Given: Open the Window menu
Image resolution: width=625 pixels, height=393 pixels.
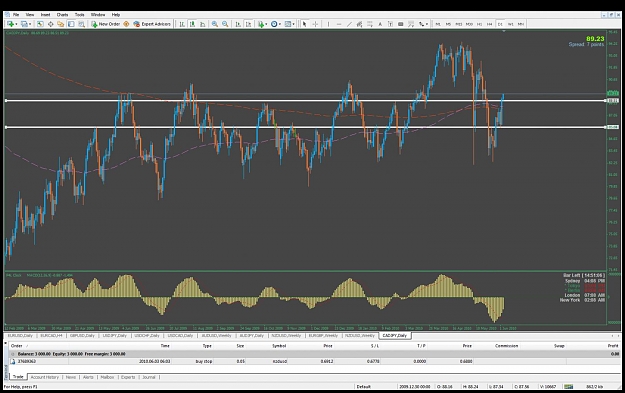Looking at the screenshot, I should coord(98,15).
